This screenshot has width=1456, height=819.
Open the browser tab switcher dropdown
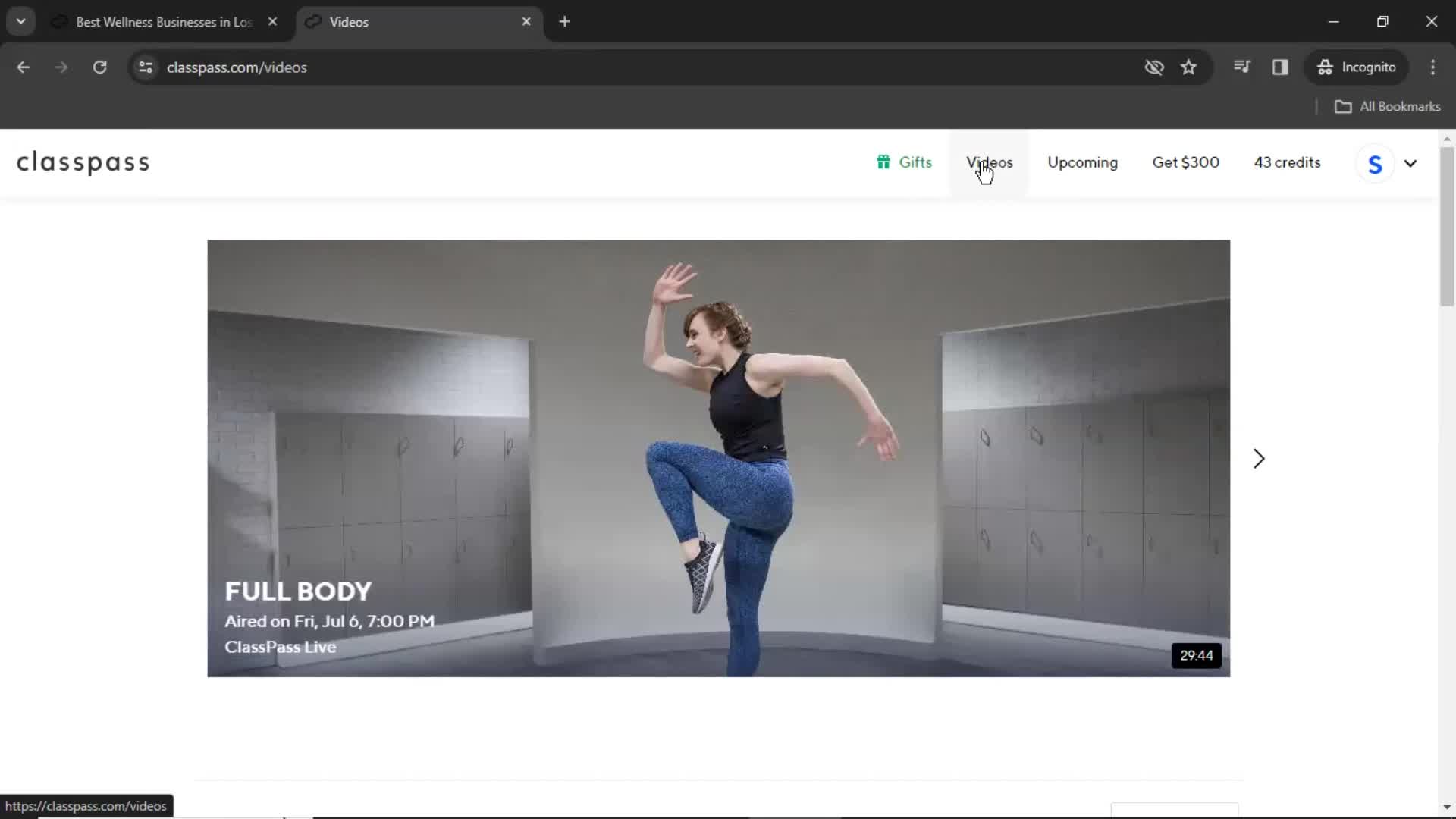click(x=21, y=21)
